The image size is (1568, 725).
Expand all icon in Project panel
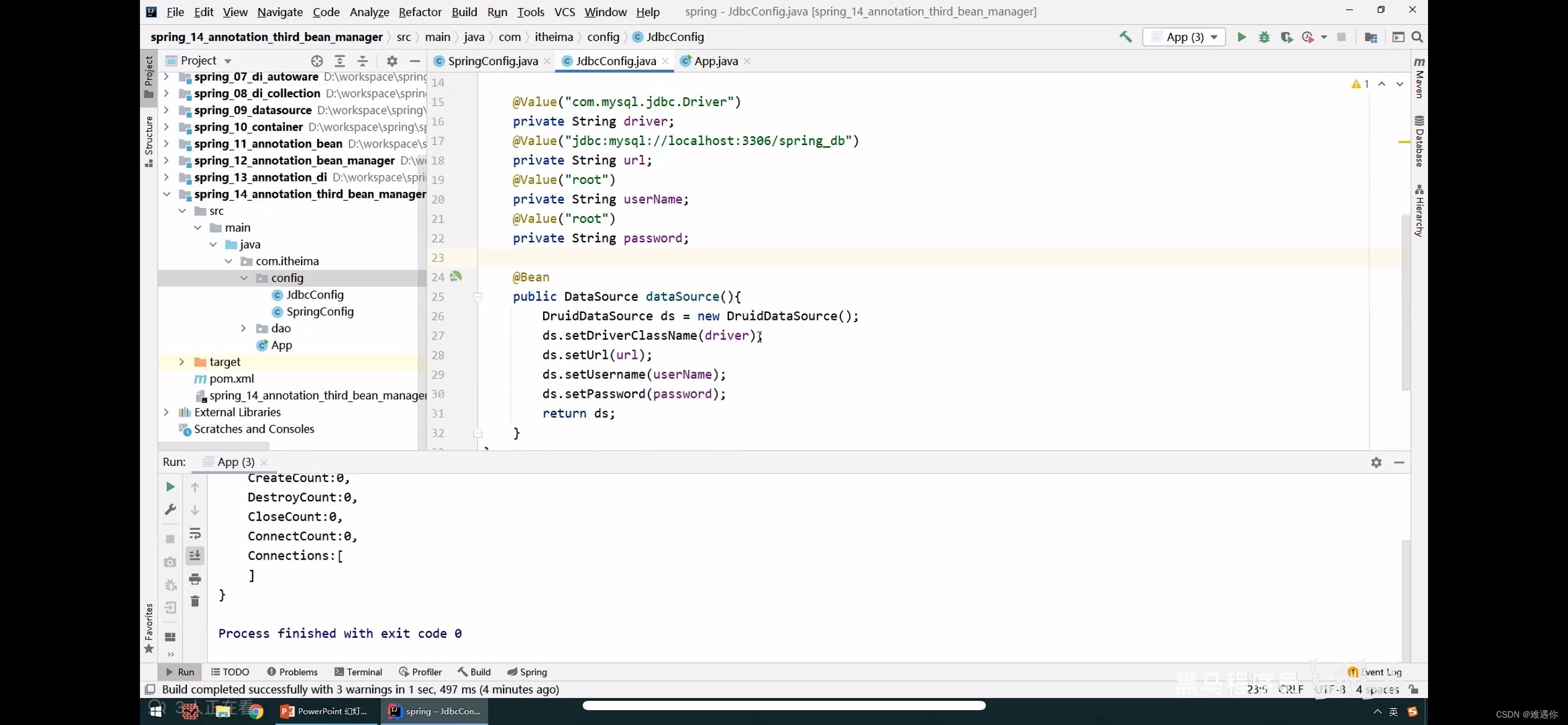[x=339, y=61]
